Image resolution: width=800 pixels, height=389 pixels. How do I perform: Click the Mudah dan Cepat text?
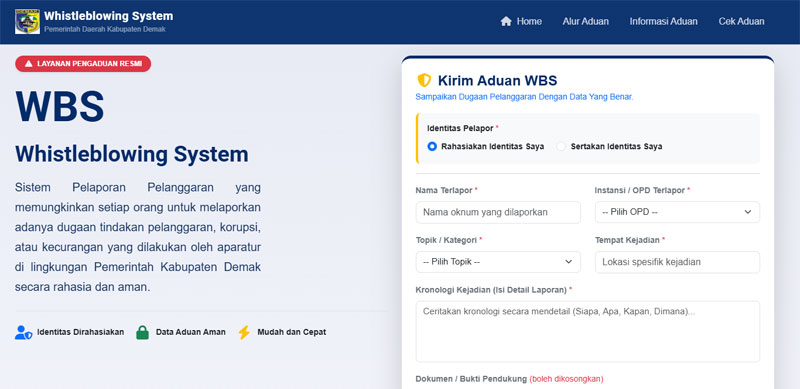tap(291, 332)
